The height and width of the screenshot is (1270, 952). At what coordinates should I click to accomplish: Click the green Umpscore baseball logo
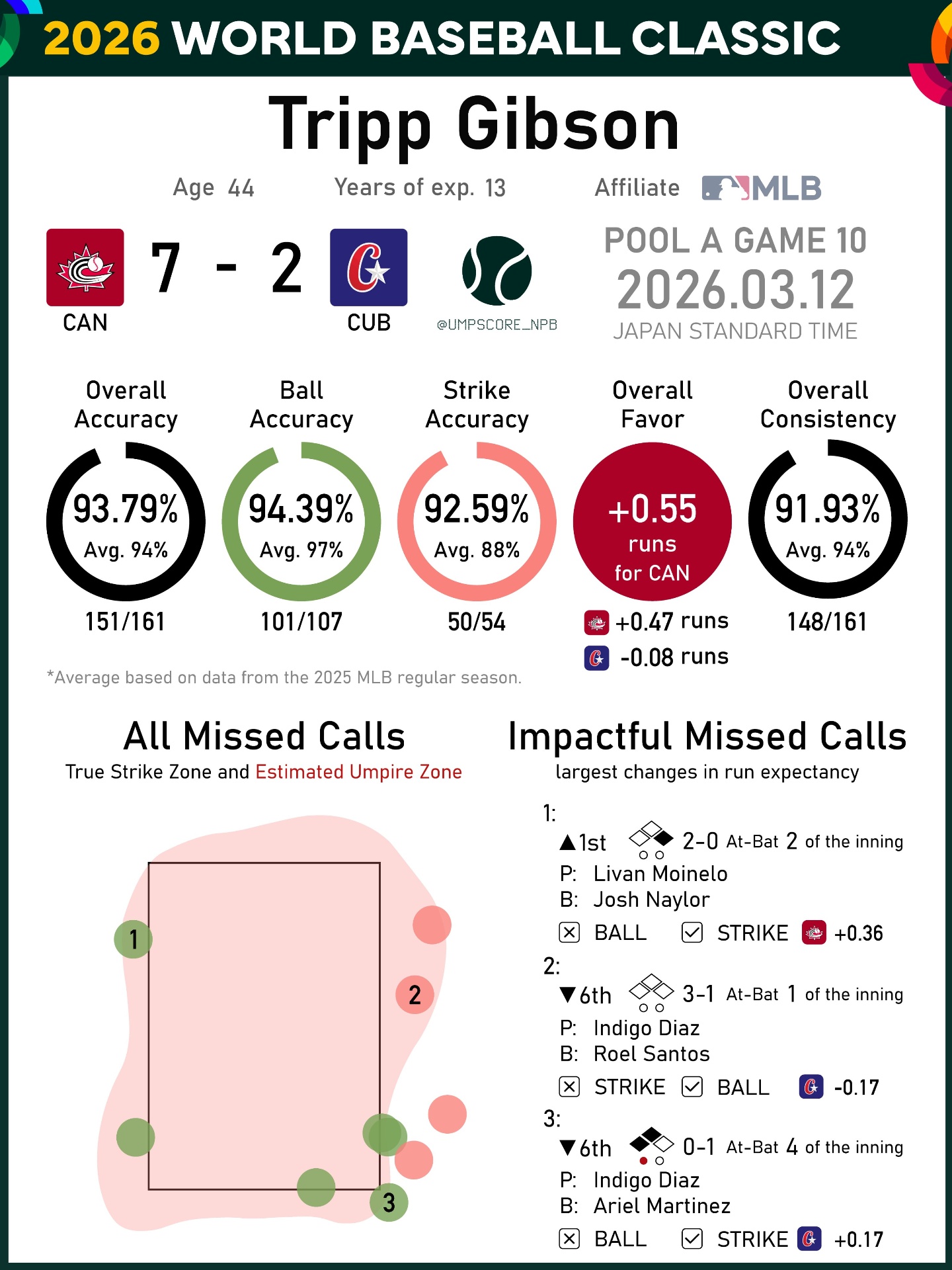coord(497,271)
